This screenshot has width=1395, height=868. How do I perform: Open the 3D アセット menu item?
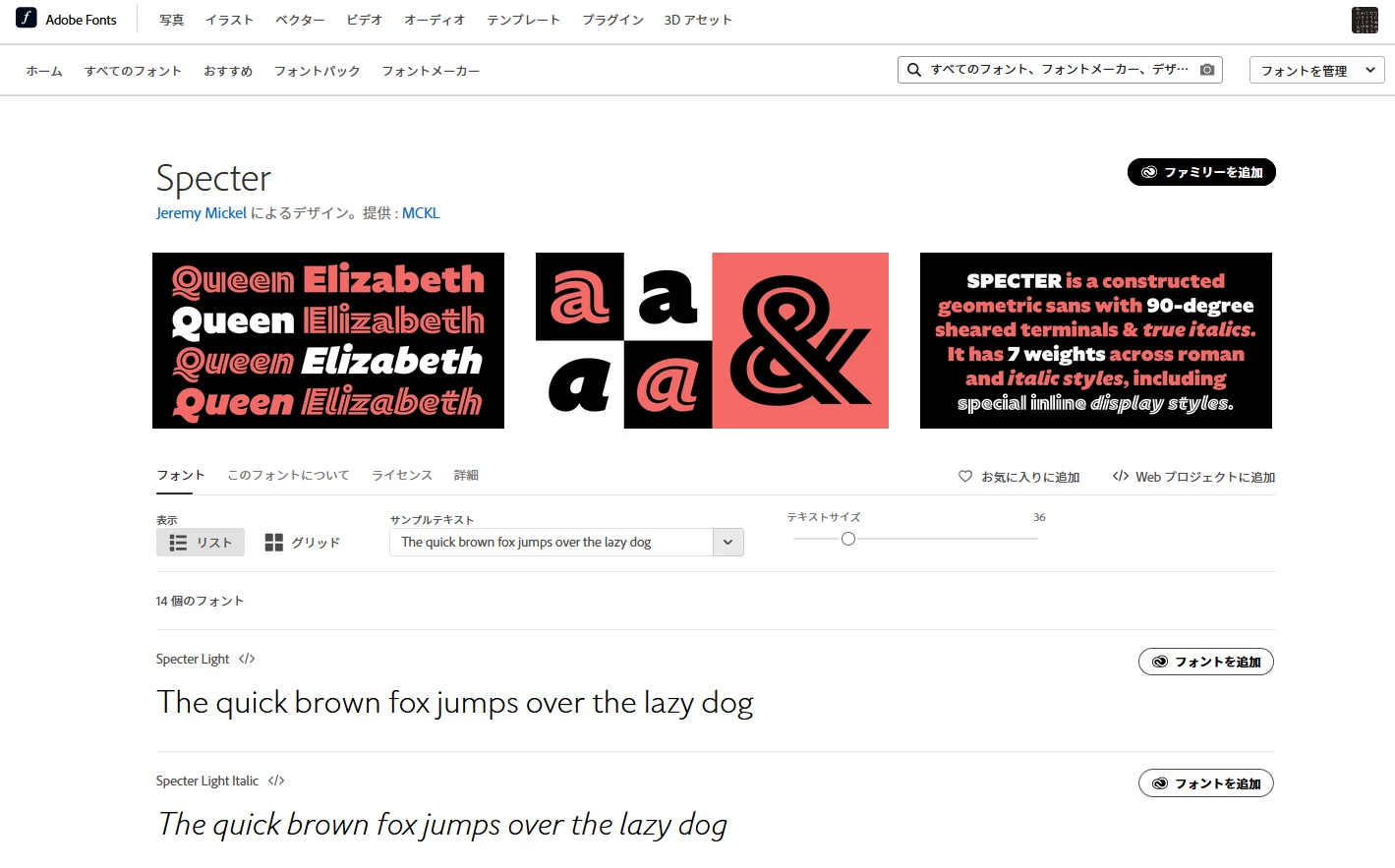pos(698,20)
